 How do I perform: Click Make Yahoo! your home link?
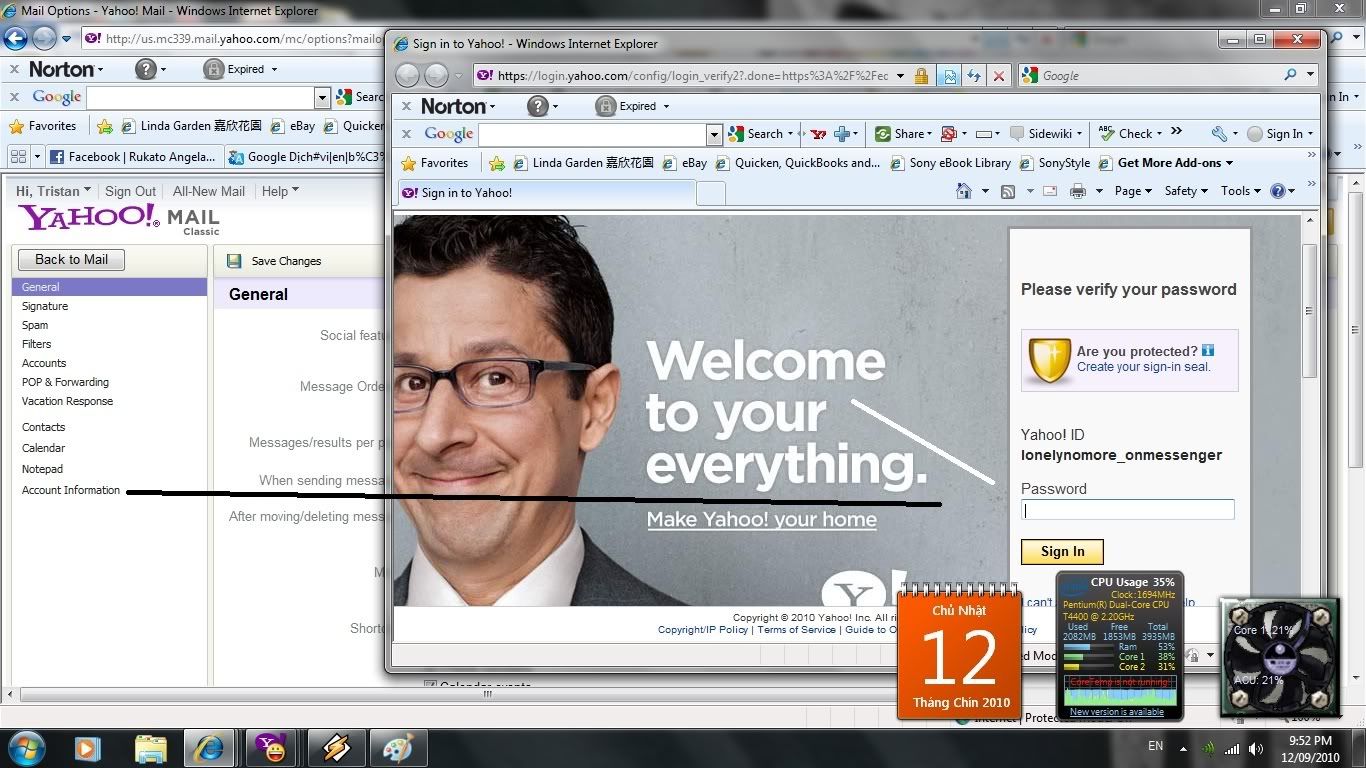(762, 520)
